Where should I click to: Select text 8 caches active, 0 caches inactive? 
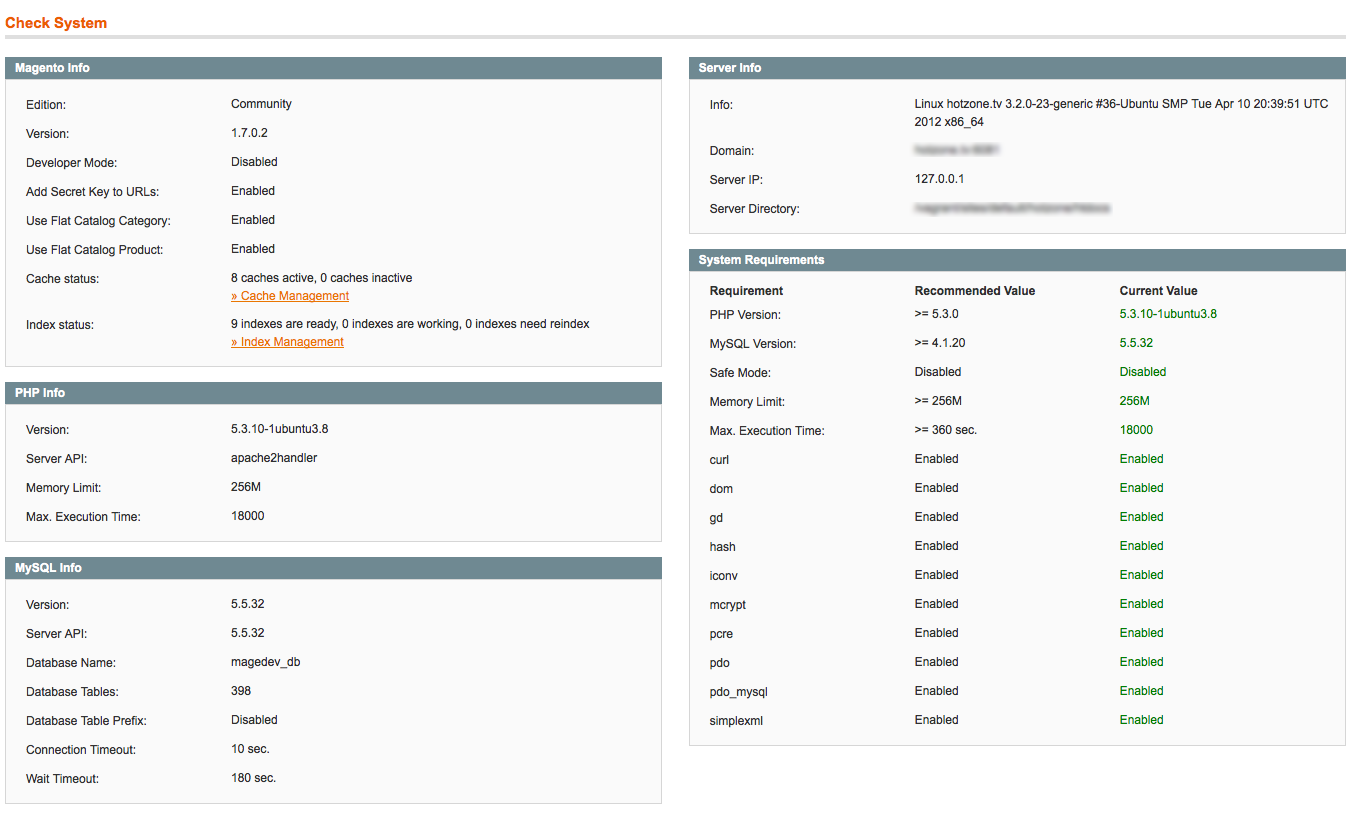321,278
